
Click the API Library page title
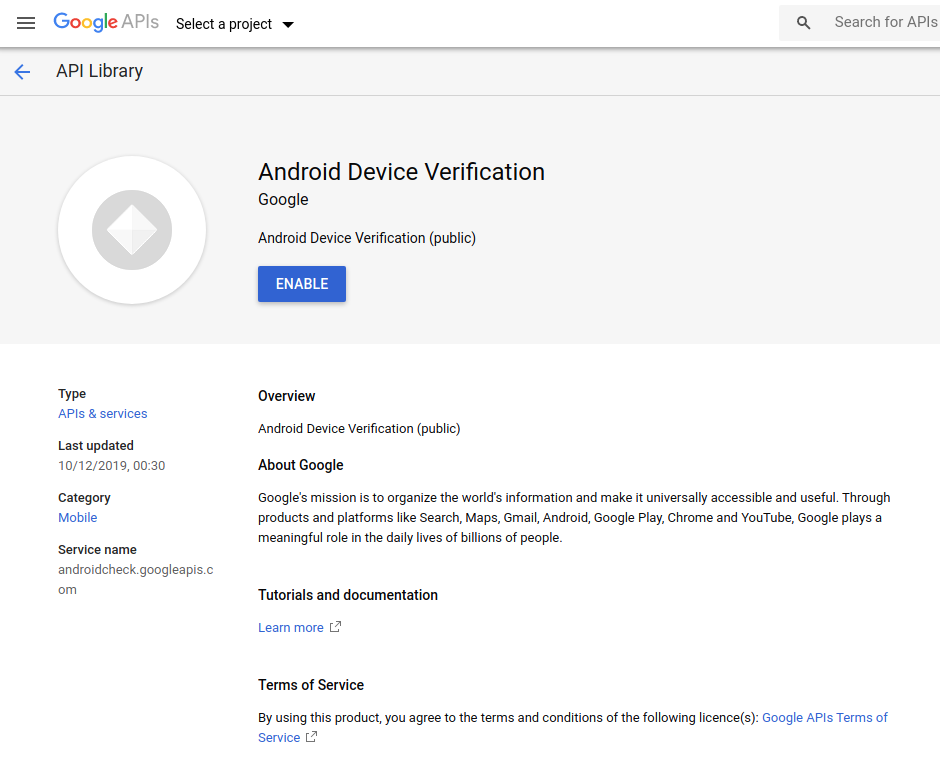99,71
